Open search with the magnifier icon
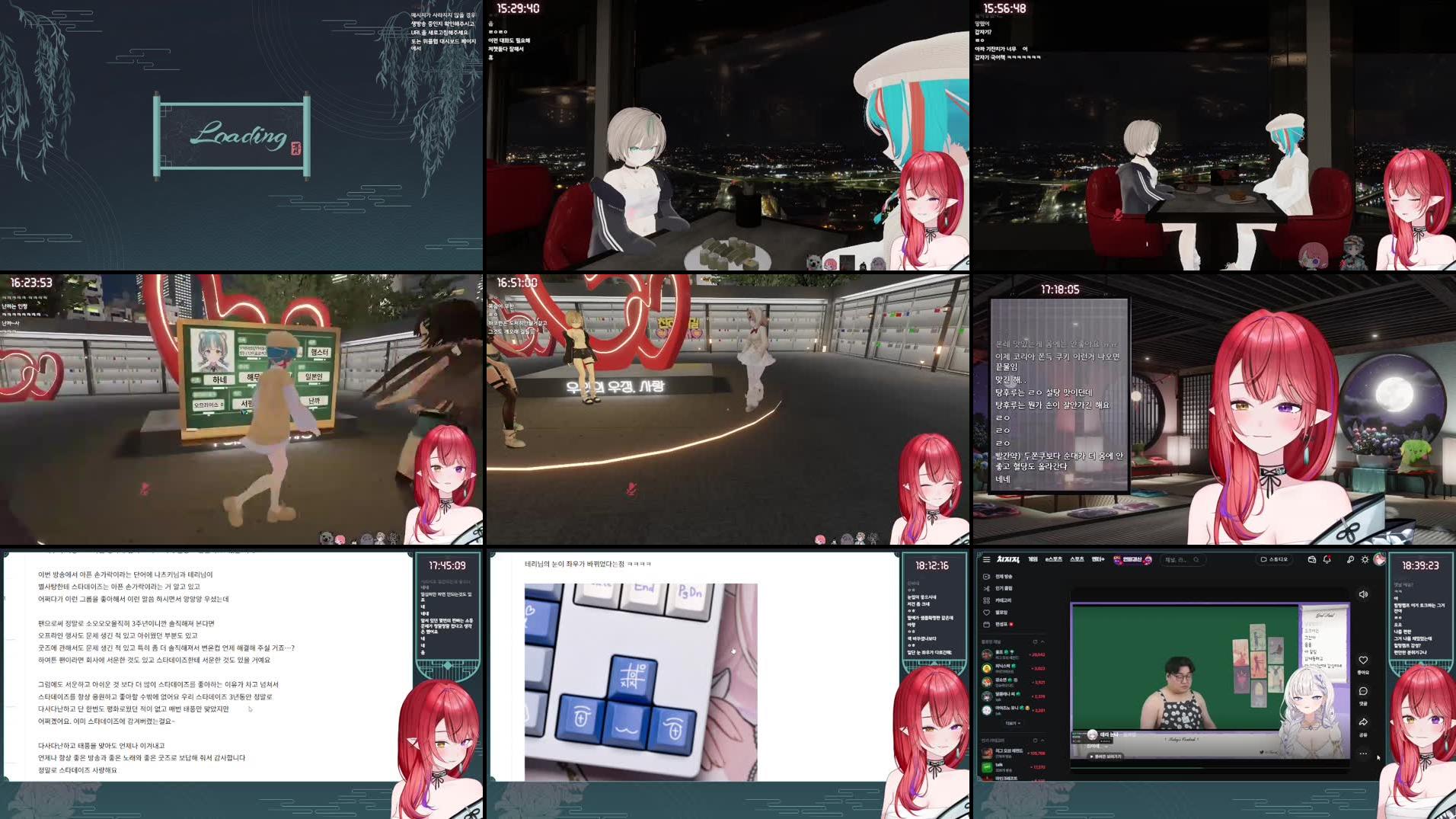The image size is (1456, 819). tap(1350, 560)
